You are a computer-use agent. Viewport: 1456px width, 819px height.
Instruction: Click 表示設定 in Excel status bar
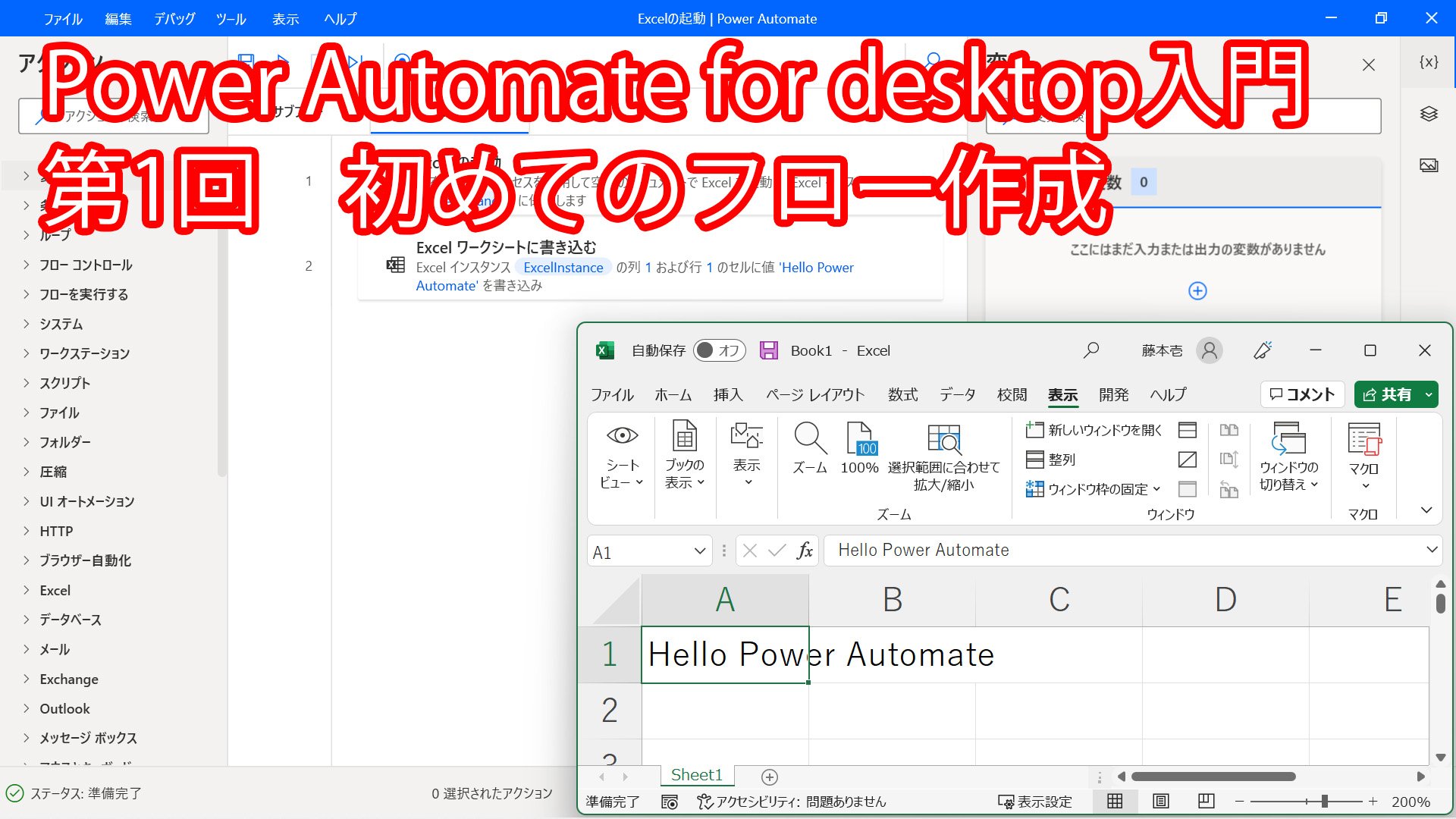click(1035, 802)
